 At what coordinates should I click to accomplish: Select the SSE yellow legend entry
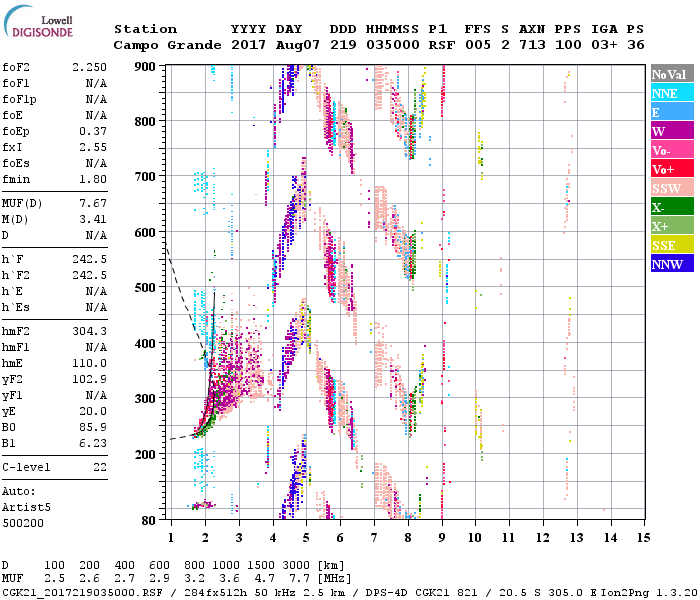coord(670,246)
